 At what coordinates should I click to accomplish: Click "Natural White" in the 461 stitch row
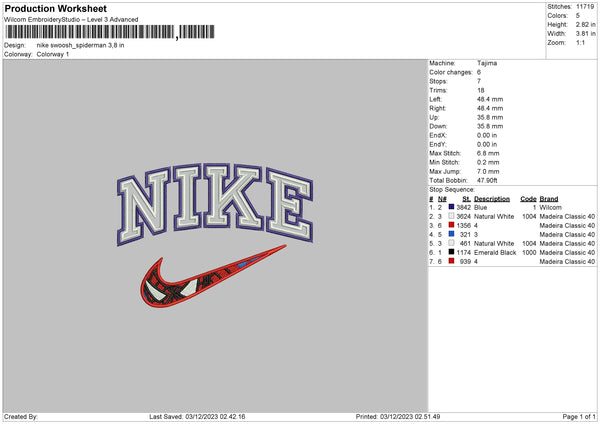coord(494,243)
